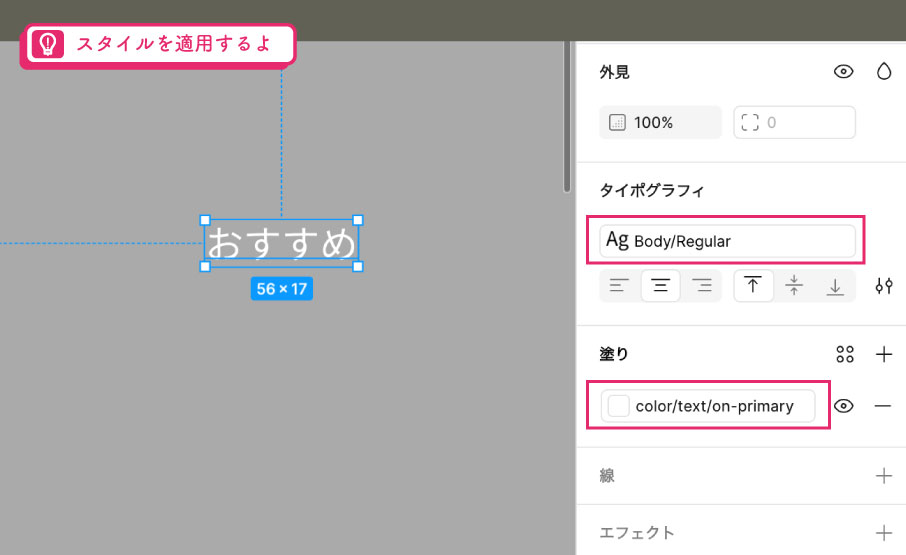
Task: Add a stroke with plus in 線
Action: 883,475
